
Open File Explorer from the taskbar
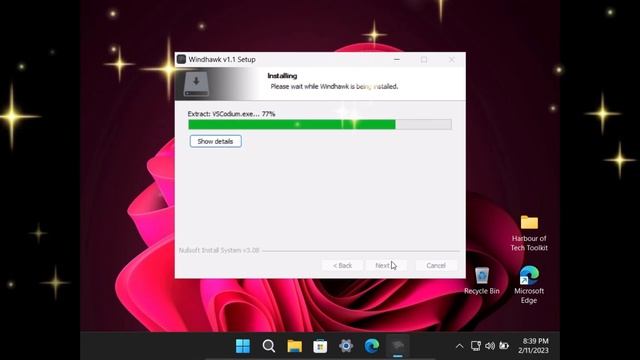coord(294,346)
